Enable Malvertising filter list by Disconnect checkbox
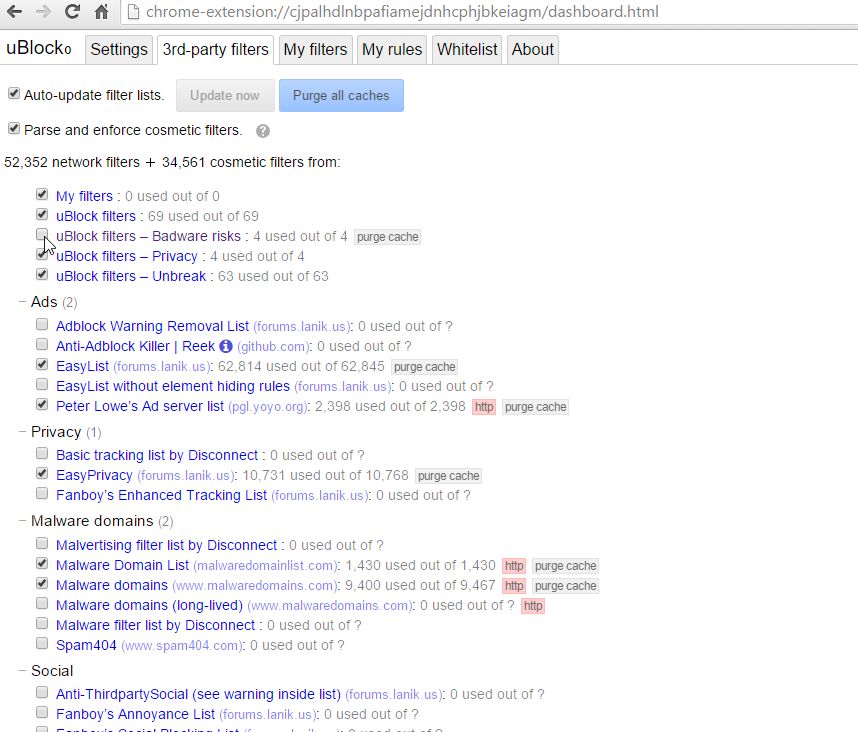Viewport: 858px width, 732px height. 42,544
